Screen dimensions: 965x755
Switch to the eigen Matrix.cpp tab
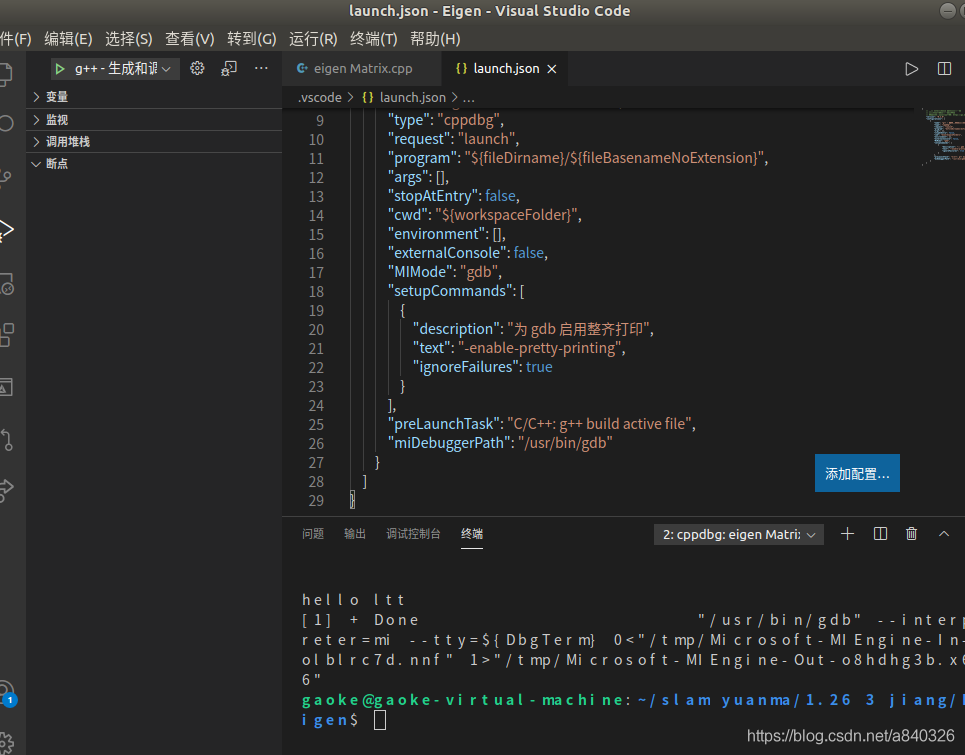coord(362,68)
